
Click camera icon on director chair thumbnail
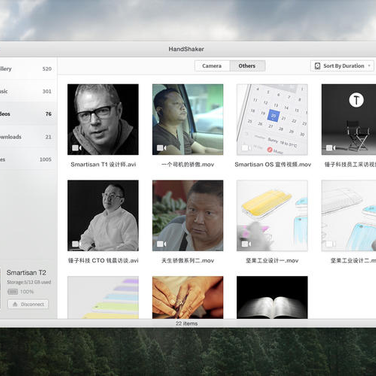point(331,148)
